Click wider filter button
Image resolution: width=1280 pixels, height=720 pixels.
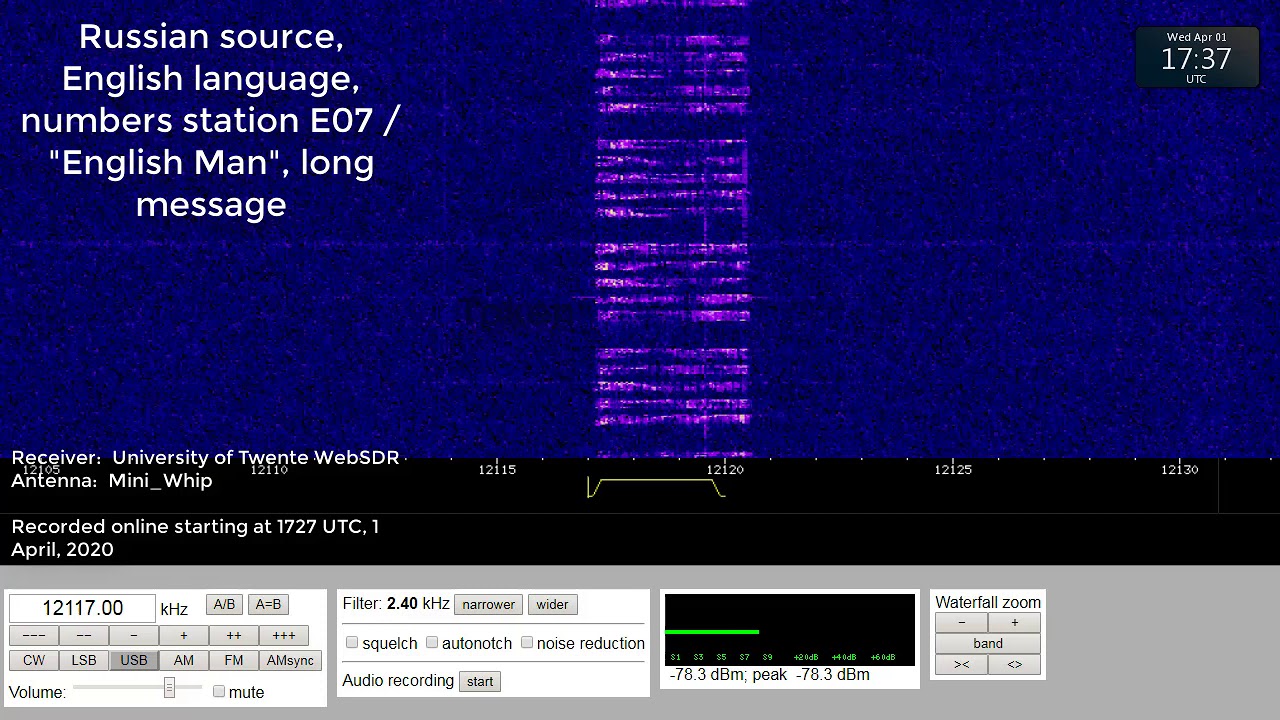(552, 605)
